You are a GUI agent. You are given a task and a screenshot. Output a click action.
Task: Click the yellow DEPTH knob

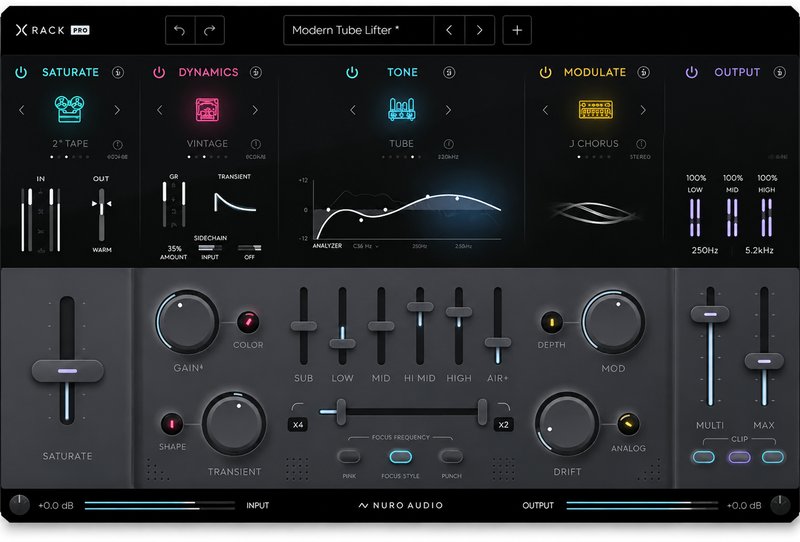pyautogui.click(x=552, y=322)
